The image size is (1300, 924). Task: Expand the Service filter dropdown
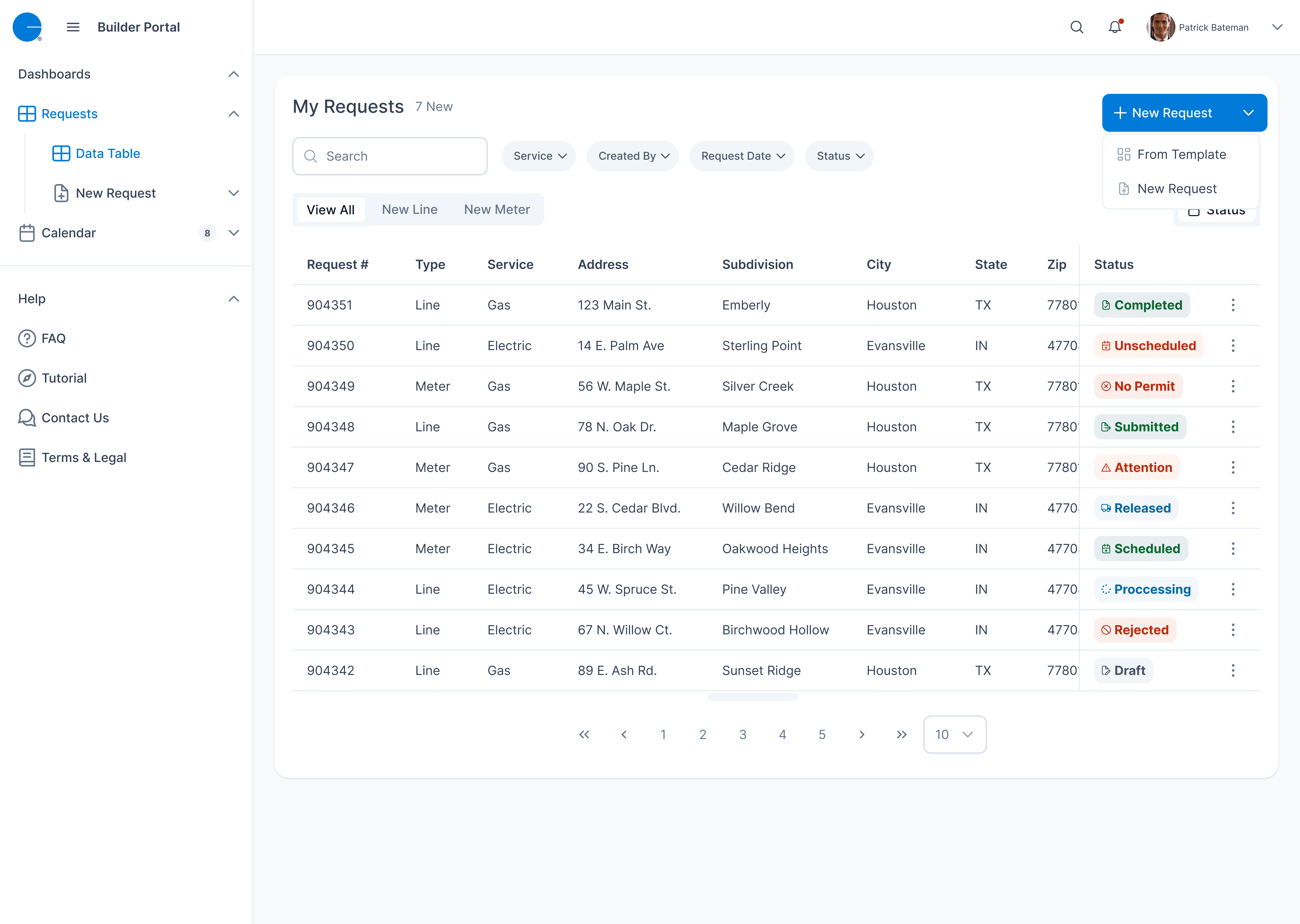pyautogui.click(x=539, y=156)
